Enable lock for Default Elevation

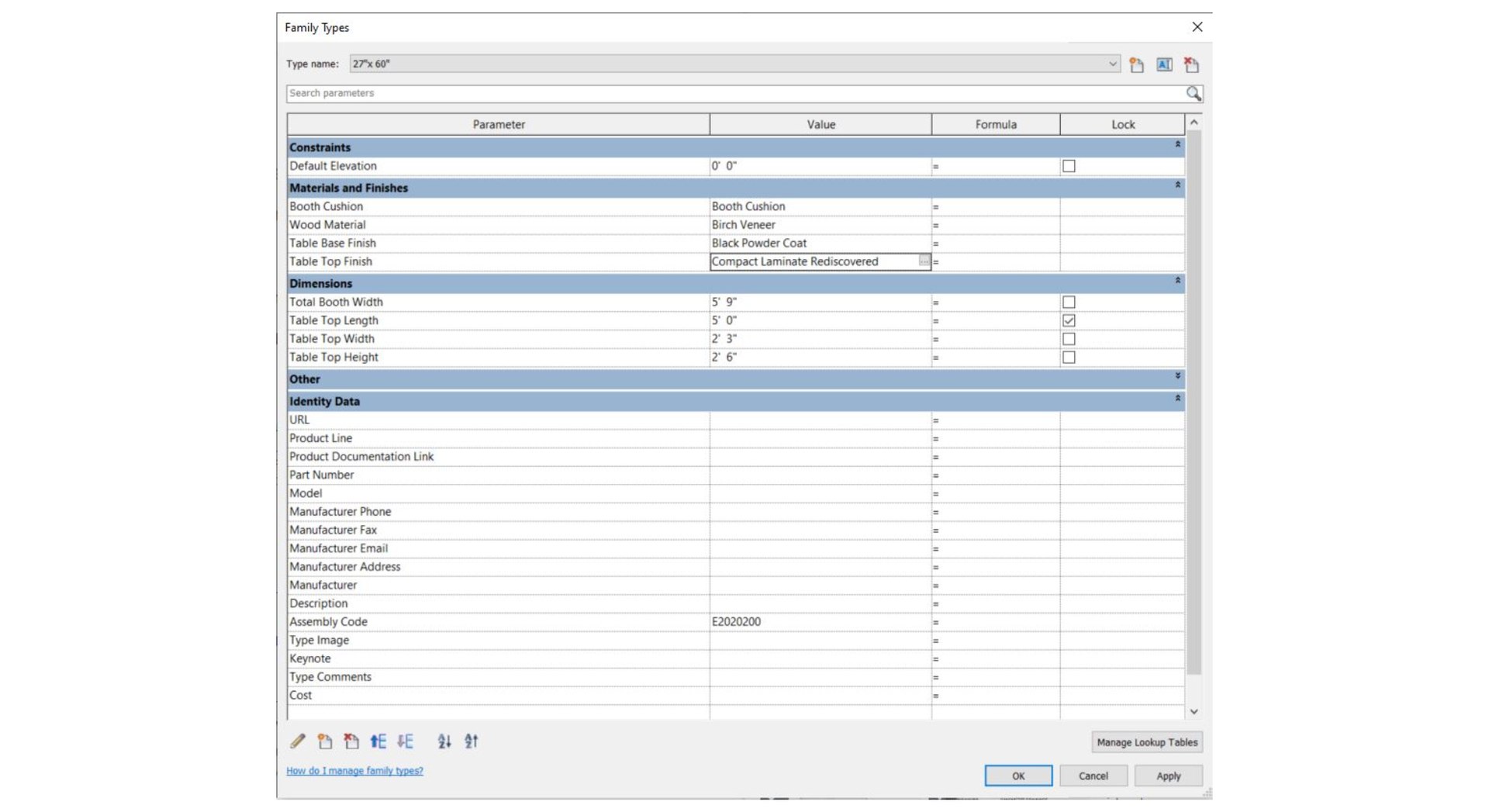pos(1069,166)
